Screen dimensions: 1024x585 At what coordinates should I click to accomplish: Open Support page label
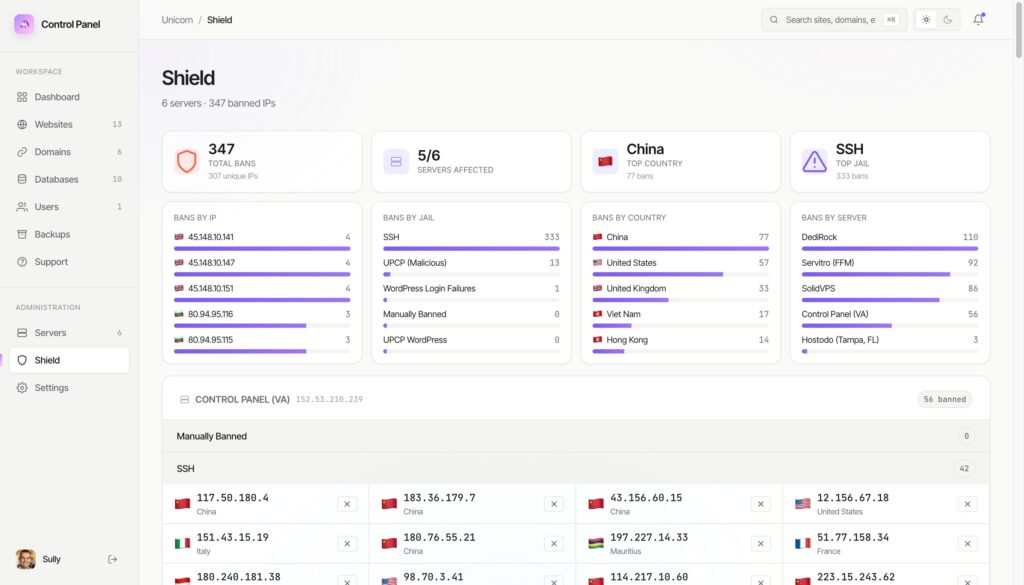51,262
